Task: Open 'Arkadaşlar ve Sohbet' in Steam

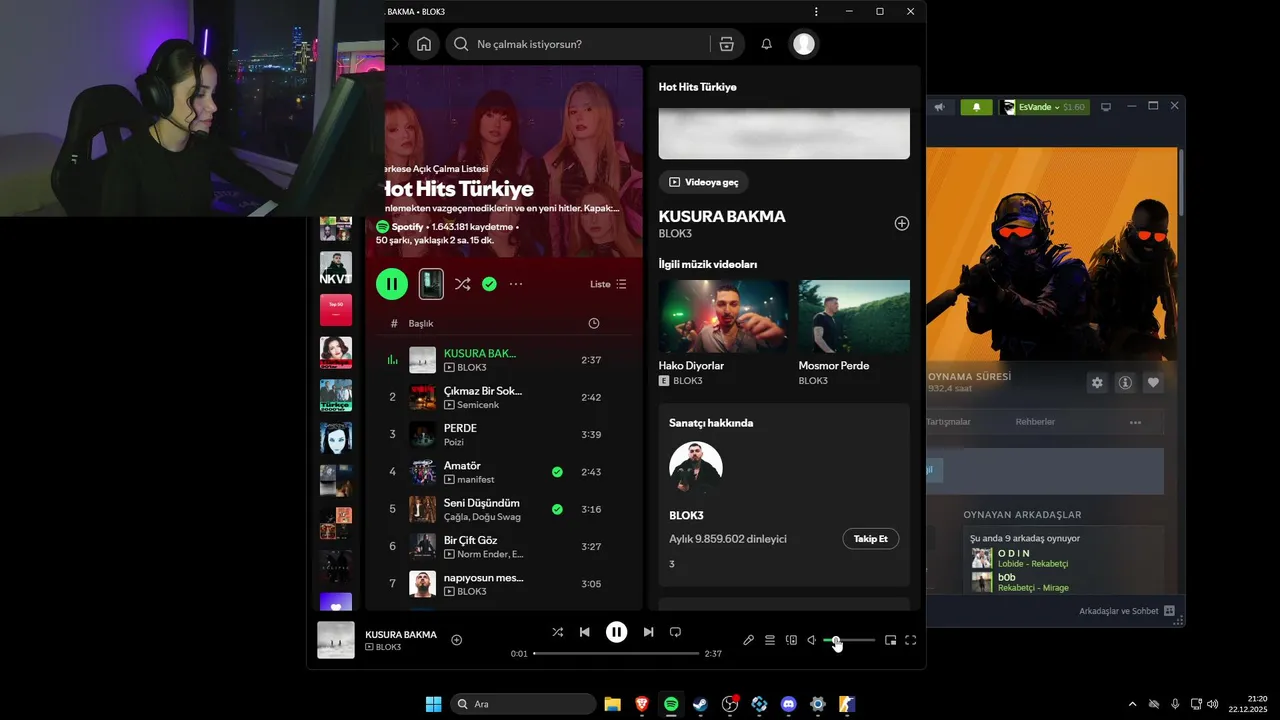Action: 1127,611
